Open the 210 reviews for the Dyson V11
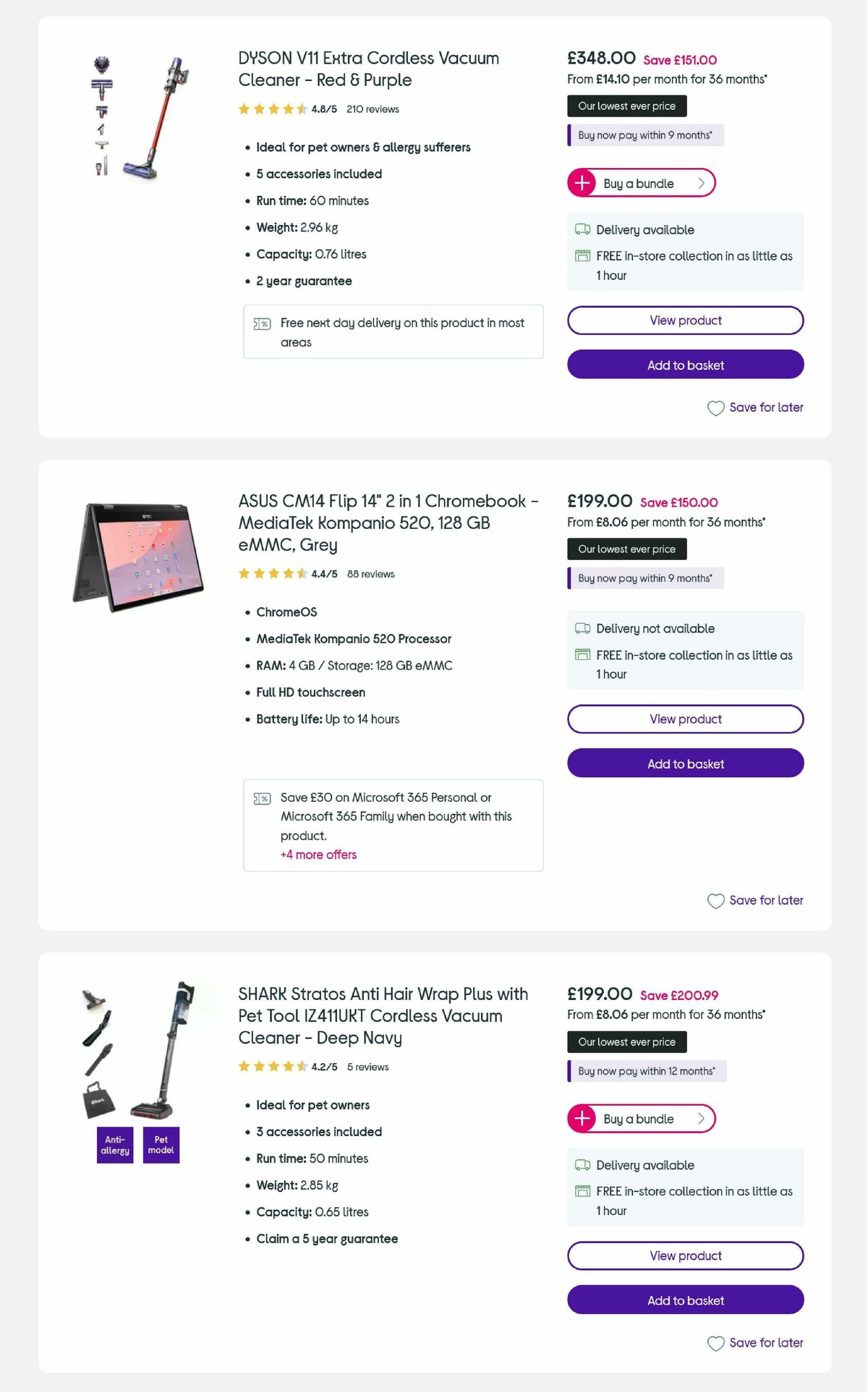Screen dimensions: 868x1393 [372, 109]
